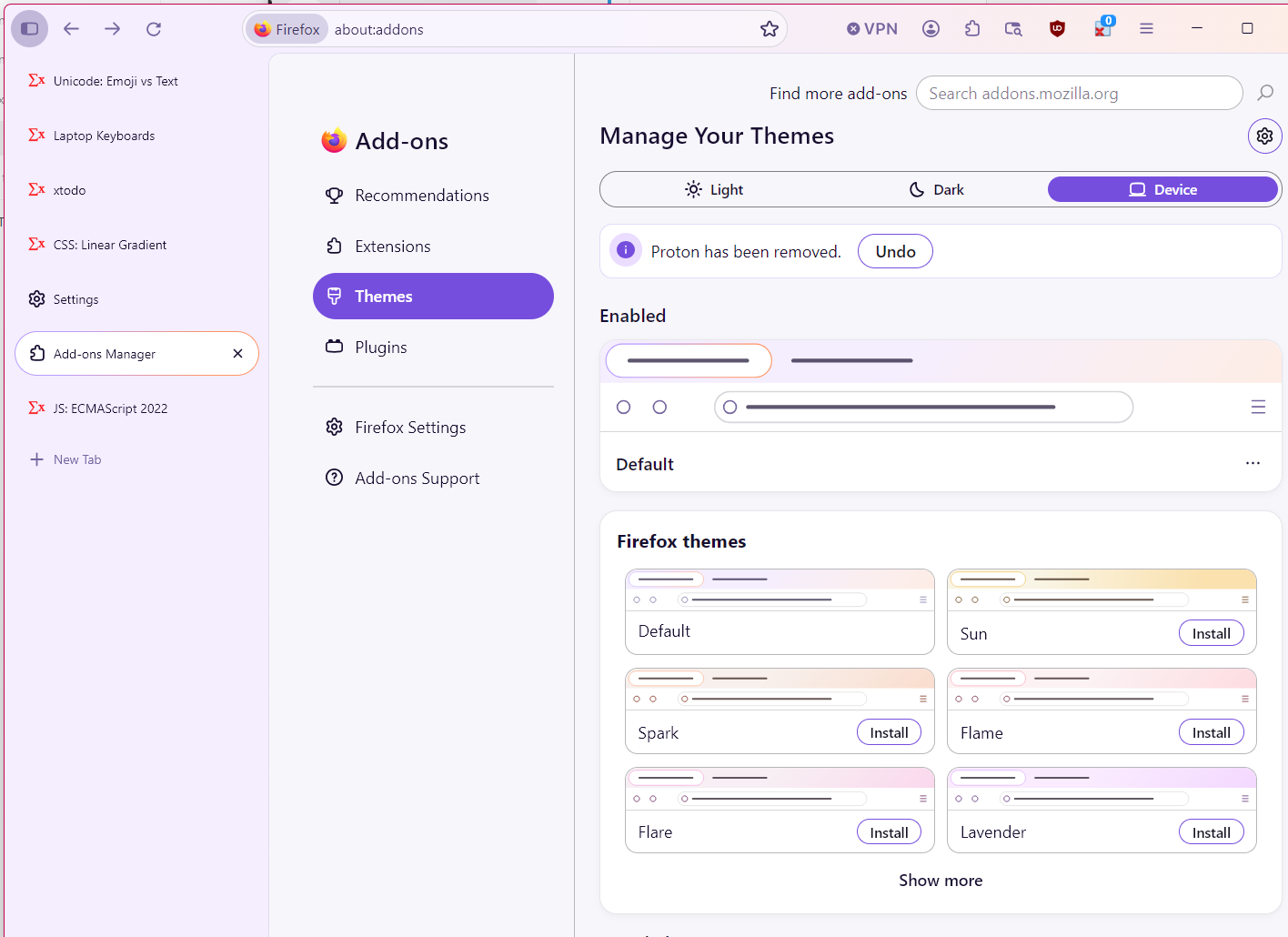The image size is (1288, 937).
Task: Install the Sun theme
Action: pyautogui.click(x=1211, y=633)
